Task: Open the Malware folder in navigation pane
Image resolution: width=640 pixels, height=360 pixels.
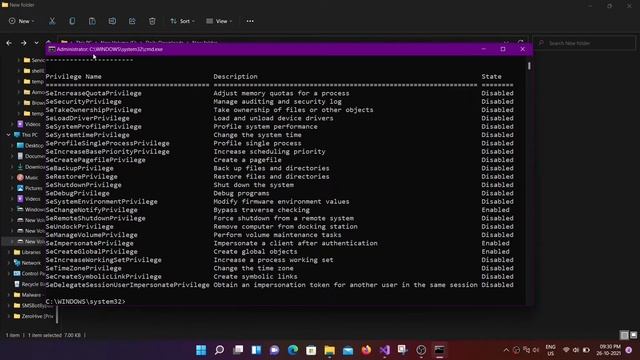Action: tap(27, 295)
